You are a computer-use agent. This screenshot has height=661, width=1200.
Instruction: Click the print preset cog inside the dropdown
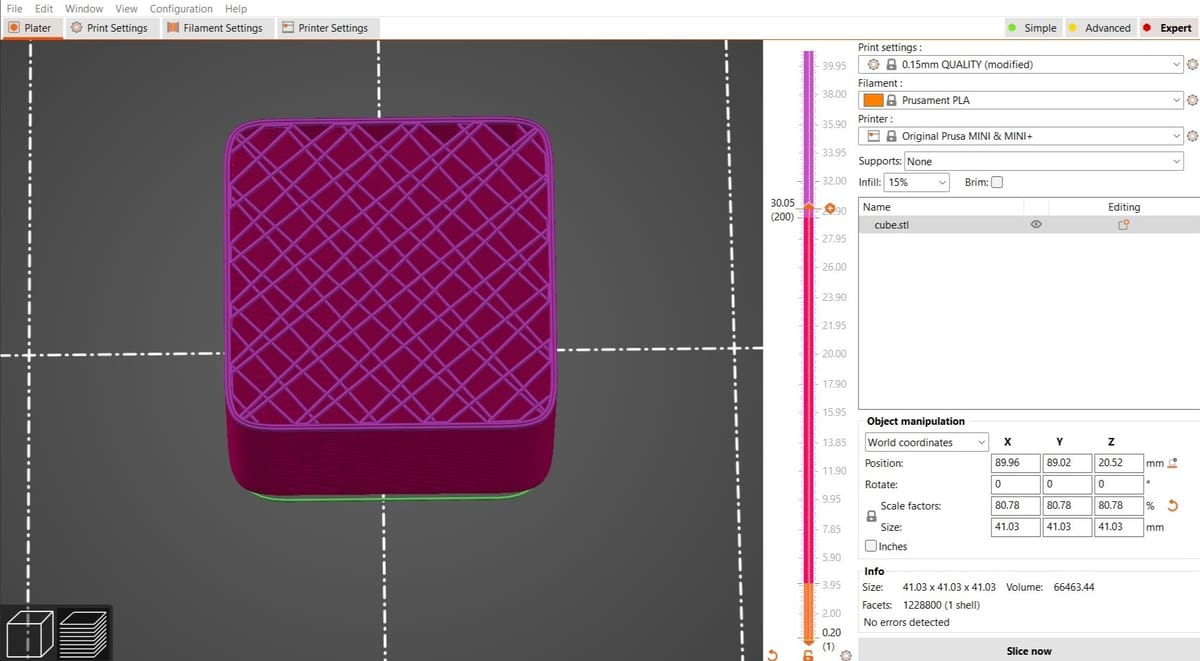coord(873,65)
